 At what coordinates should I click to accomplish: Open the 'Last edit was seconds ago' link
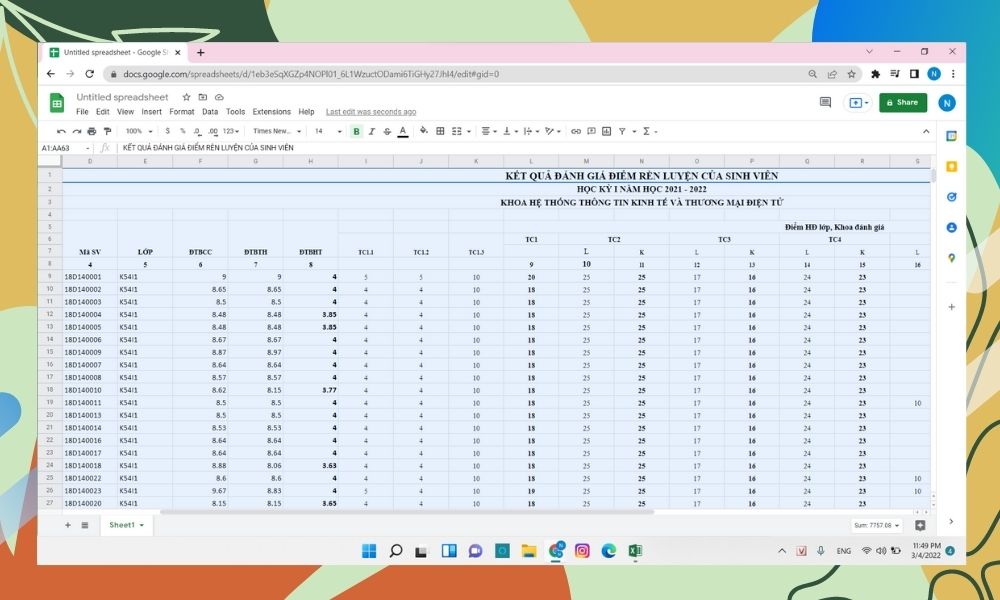tap(370, 112)
